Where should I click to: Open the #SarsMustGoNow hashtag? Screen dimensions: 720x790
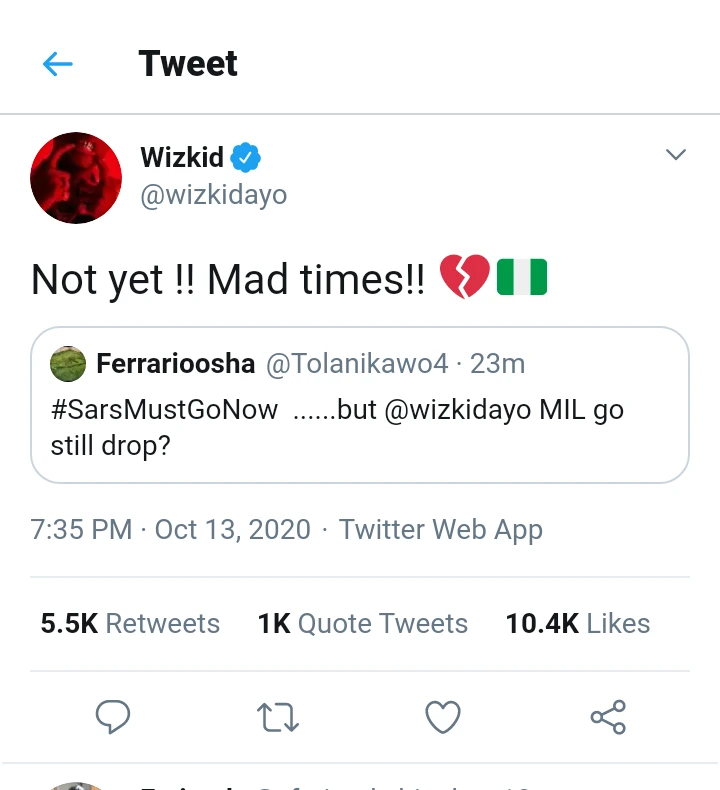164,411
